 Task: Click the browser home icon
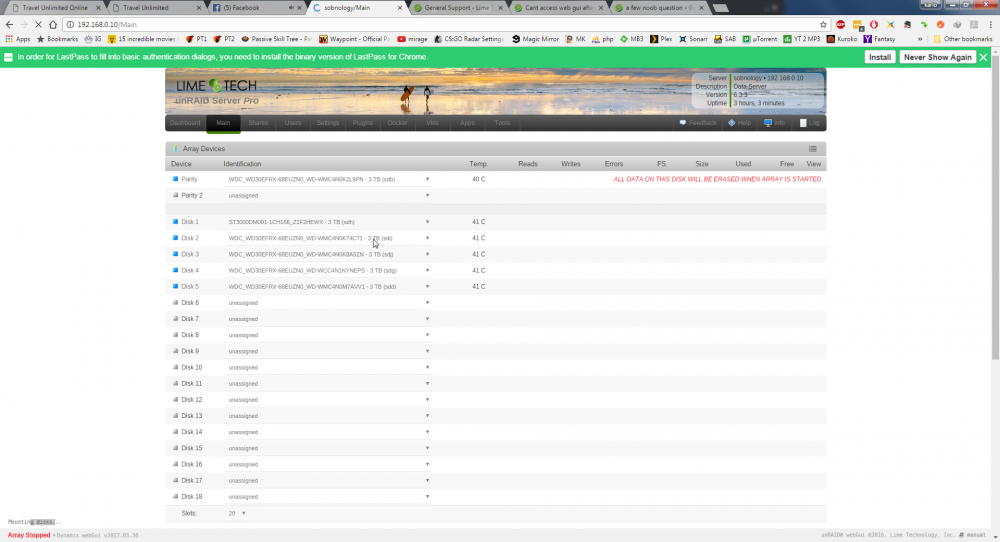53,24
